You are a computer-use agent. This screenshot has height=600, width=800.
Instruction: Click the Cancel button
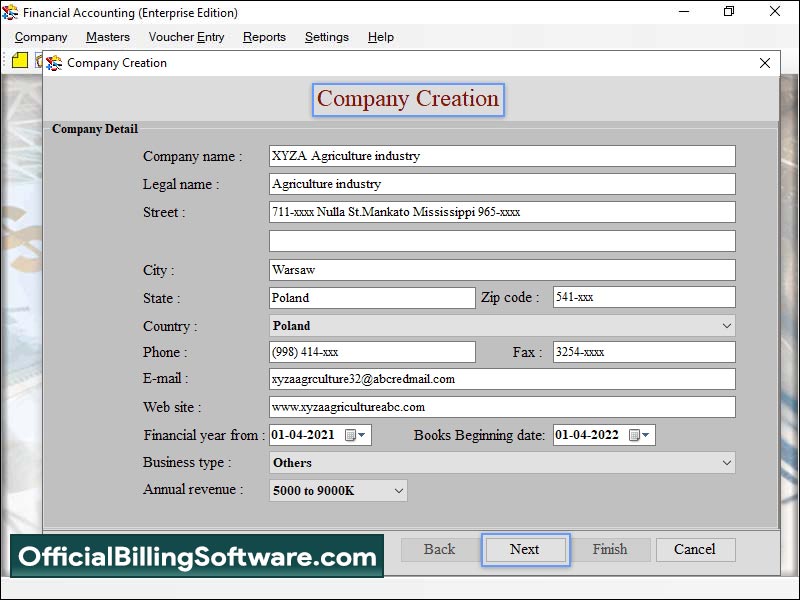694,549
